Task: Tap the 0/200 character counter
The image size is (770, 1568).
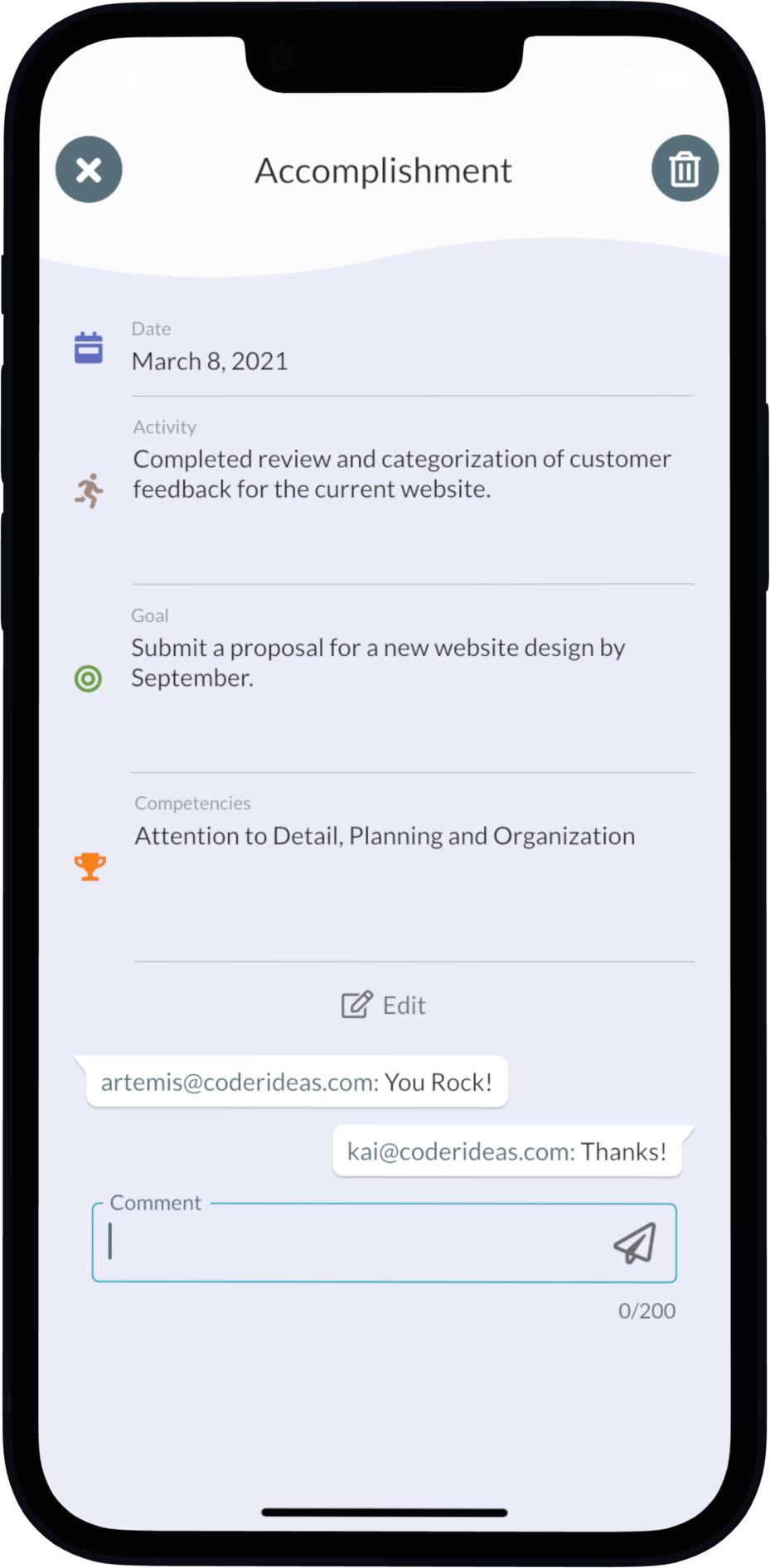Action: (x=647, y=1310)
